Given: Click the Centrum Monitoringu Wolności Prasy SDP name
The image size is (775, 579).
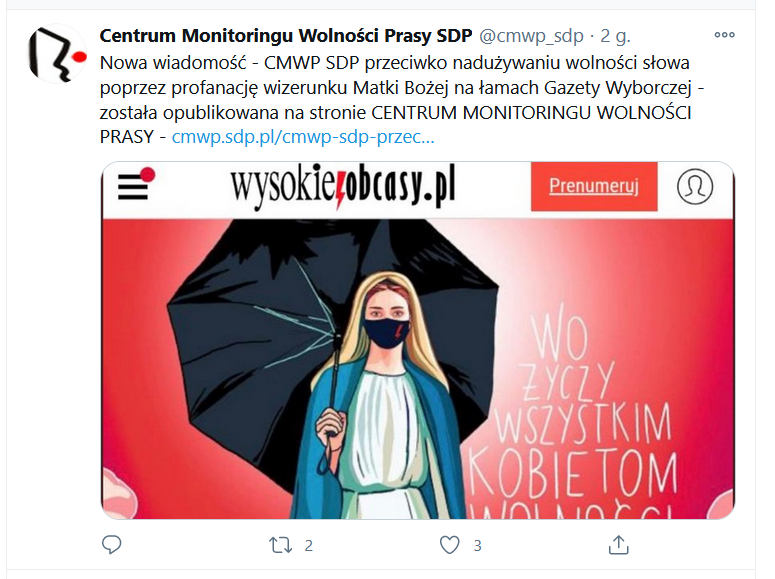Looking at the screenshot, I should (x=286, y=36).
